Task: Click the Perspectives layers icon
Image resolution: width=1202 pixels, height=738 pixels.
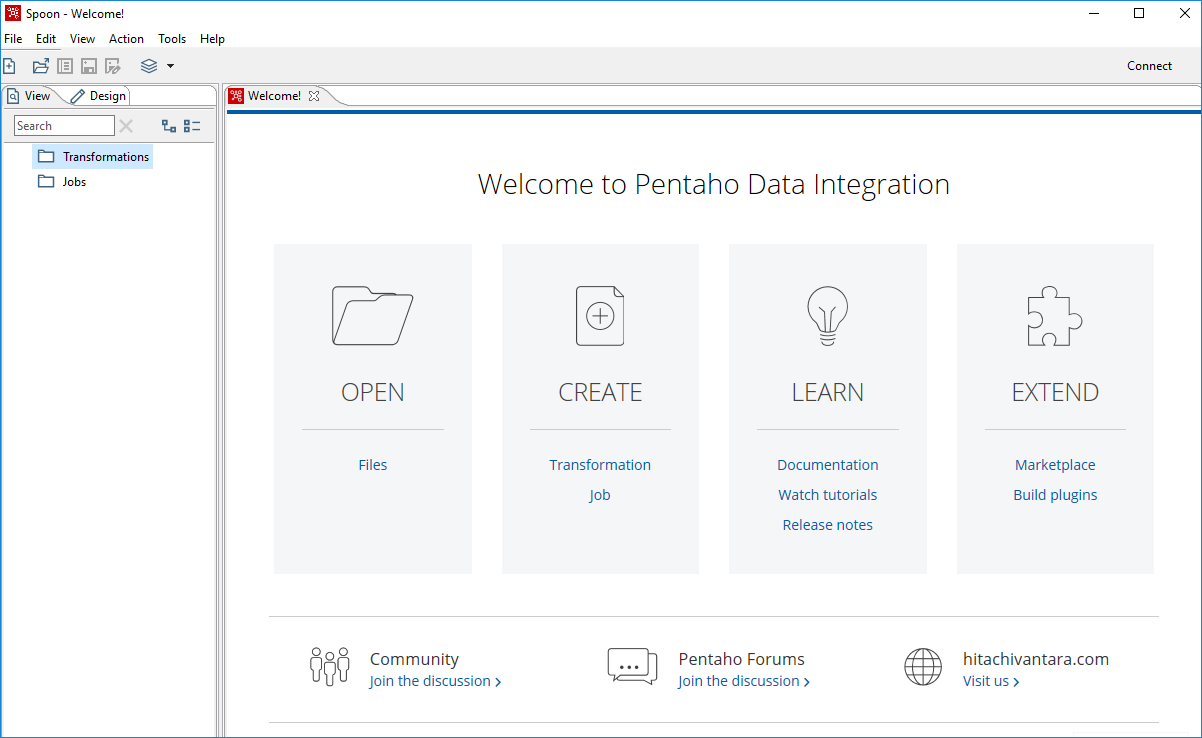Action: click(149, 66)
